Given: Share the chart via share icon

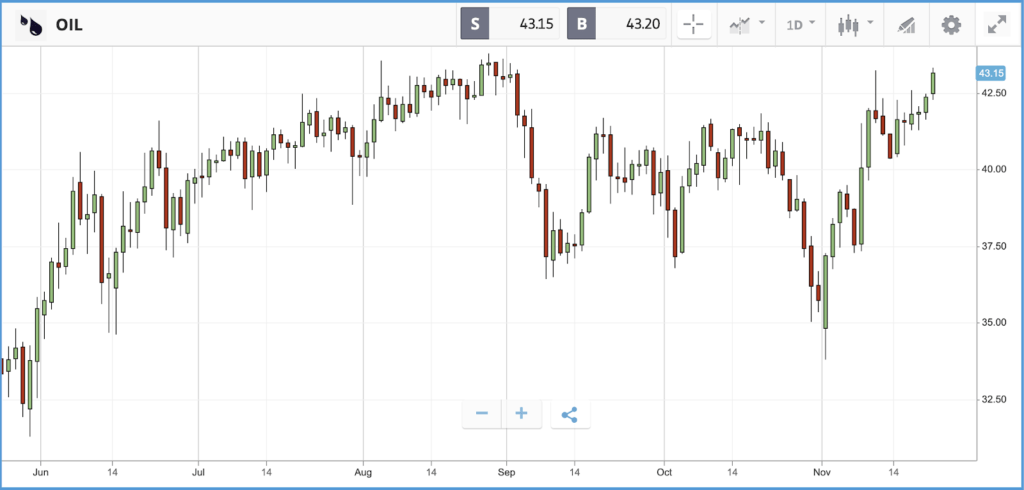Looking at the screenshot, I should [570, 414].
